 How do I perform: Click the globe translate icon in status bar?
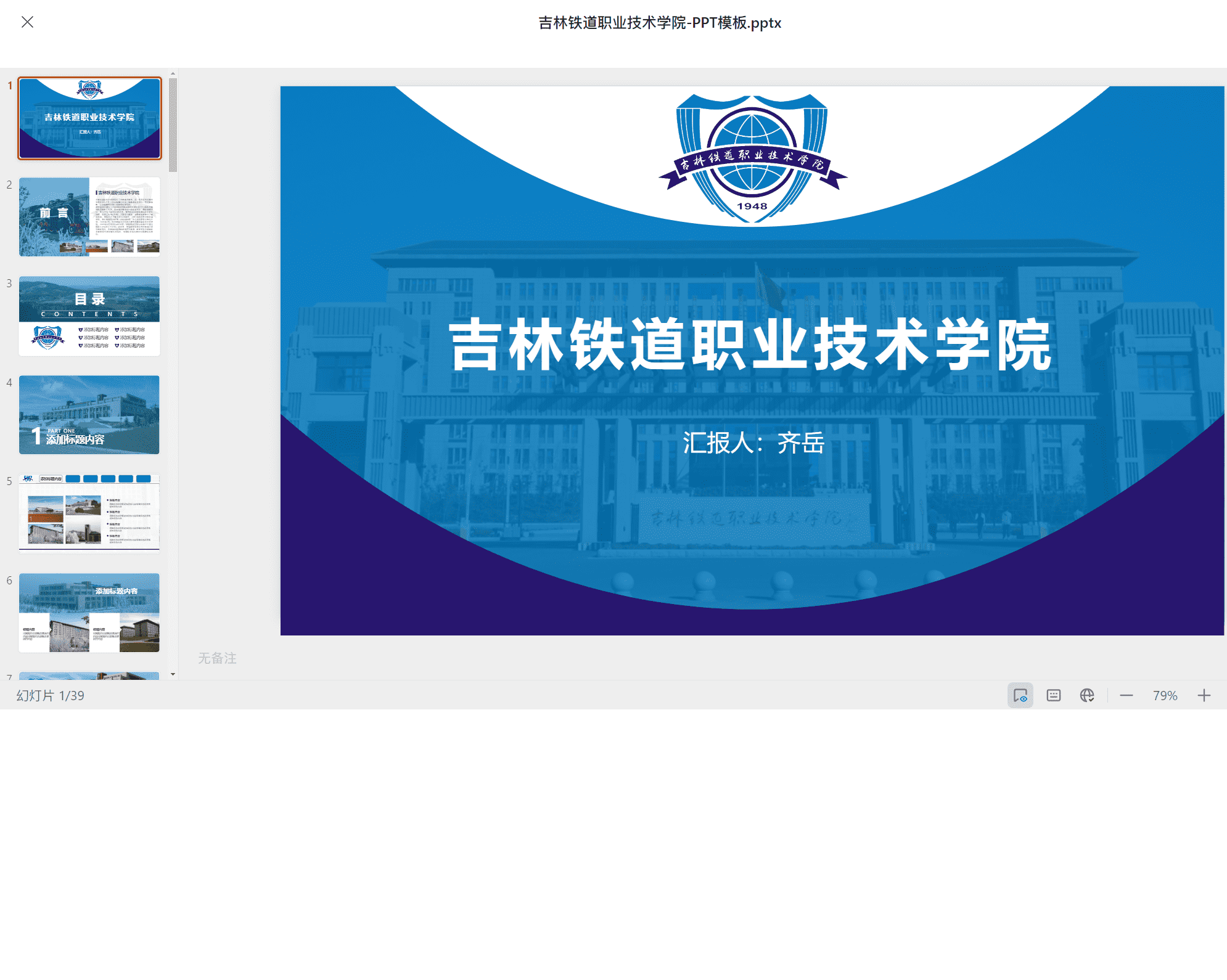pyautogui.click(x=1087, y=696)
